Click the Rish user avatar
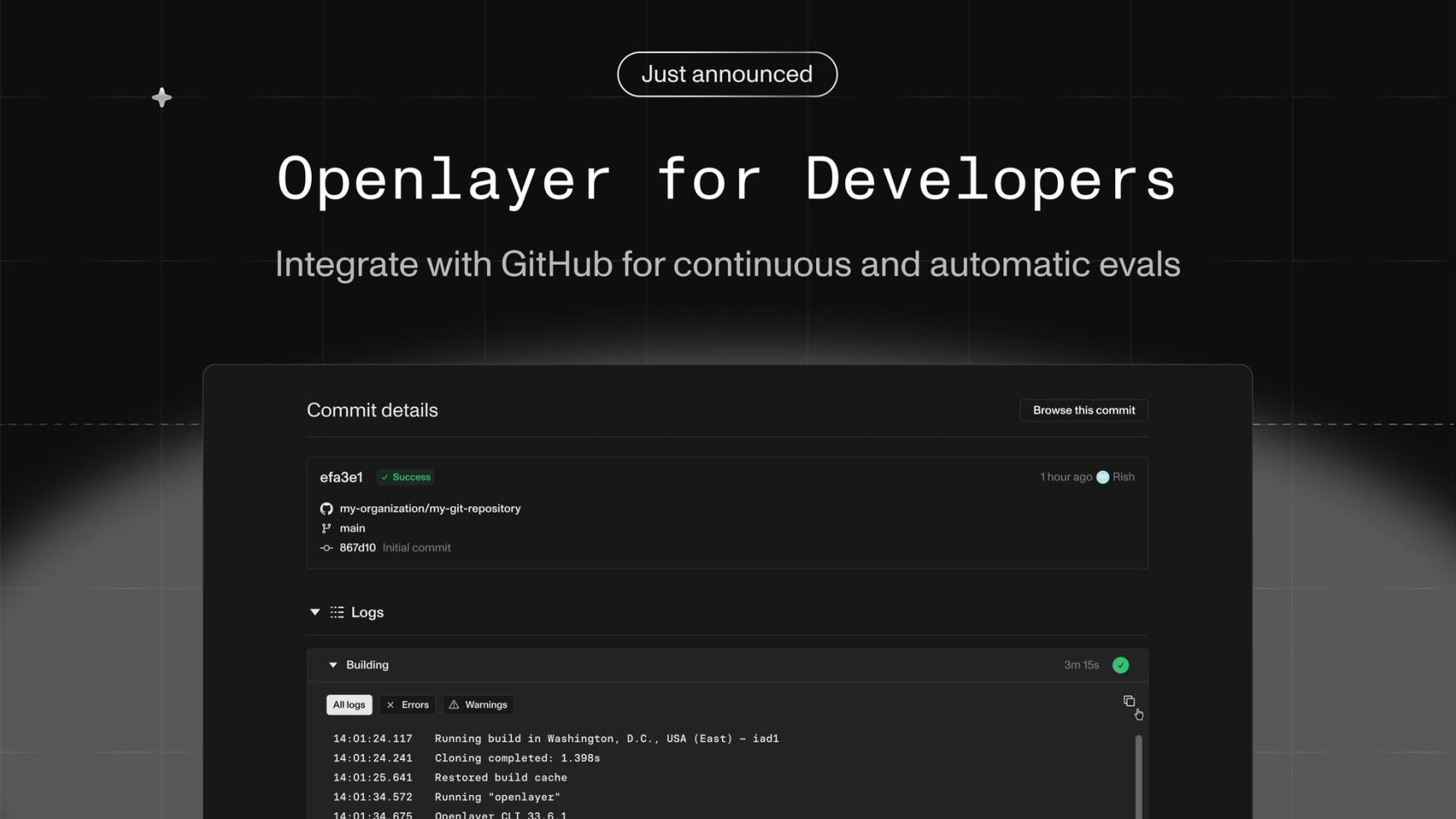This screenshot has height=819, width=1456. point(1103,477)
